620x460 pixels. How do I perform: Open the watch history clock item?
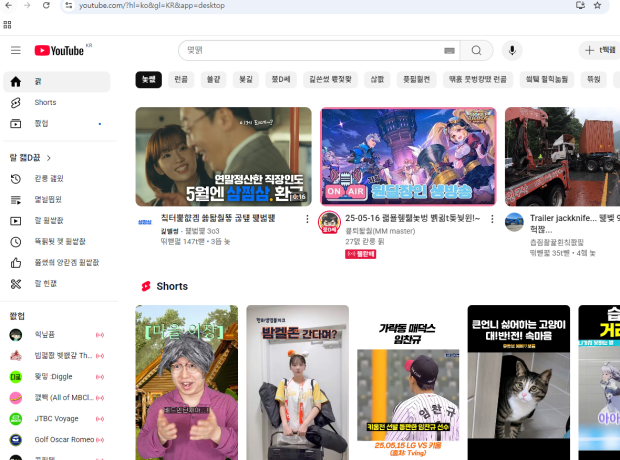click(15, 178)
